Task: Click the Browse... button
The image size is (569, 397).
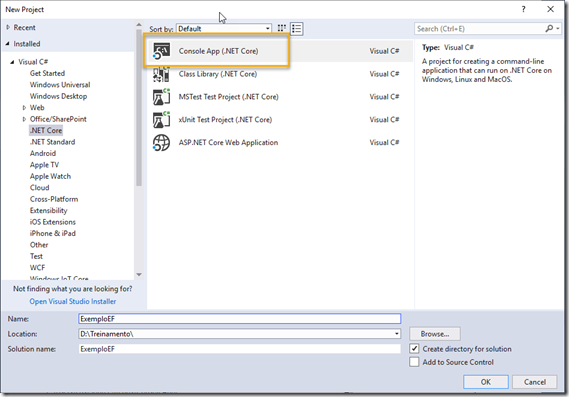Action: pyautogui.click(x=435, y=334)
